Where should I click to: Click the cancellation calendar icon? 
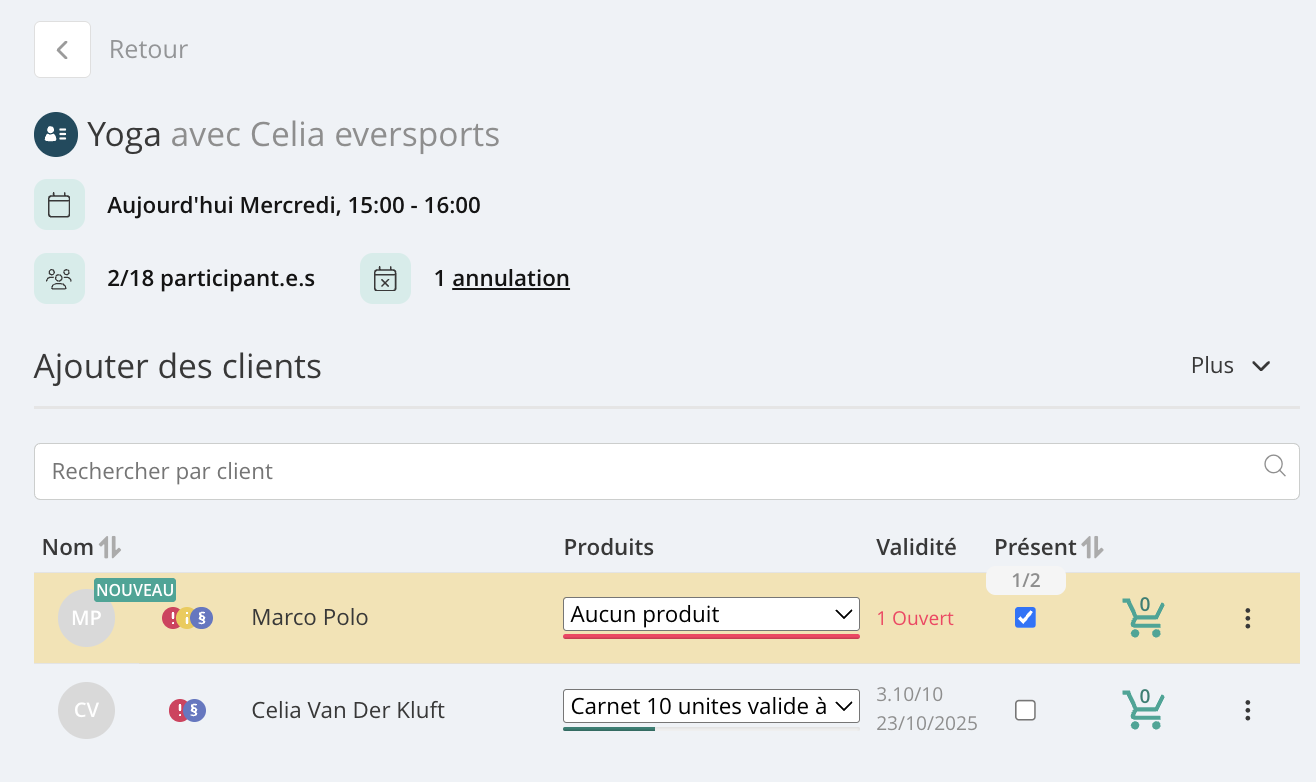(385, 278)
